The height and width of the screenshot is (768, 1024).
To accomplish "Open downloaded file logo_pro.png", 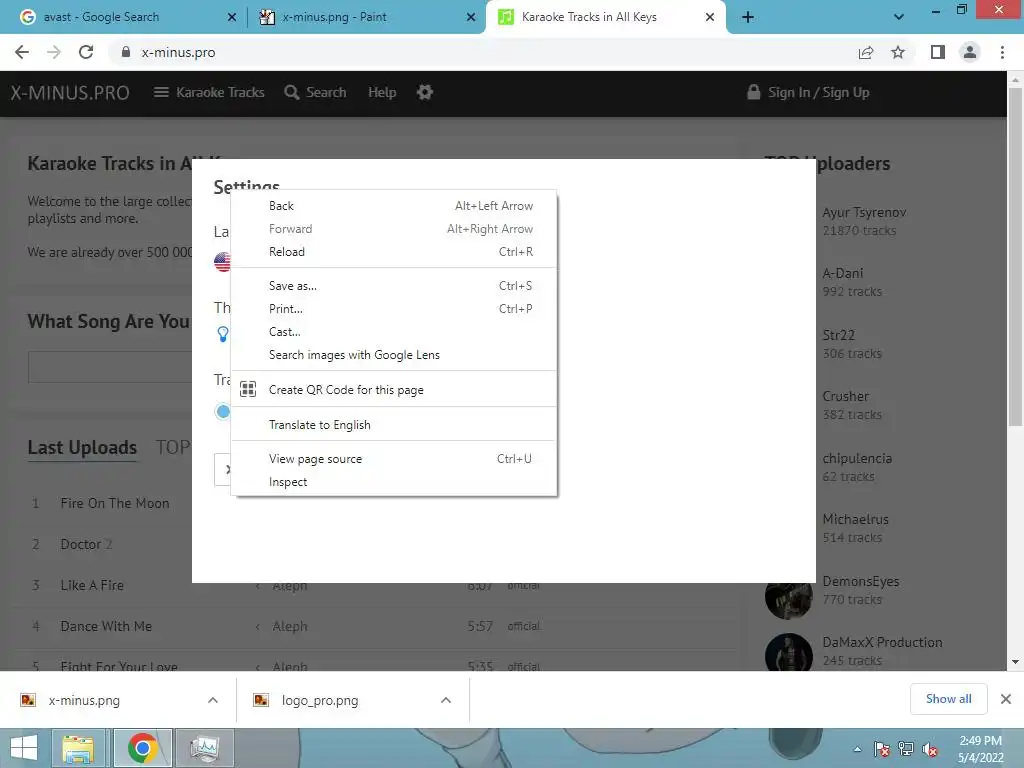I will (320, 701).
